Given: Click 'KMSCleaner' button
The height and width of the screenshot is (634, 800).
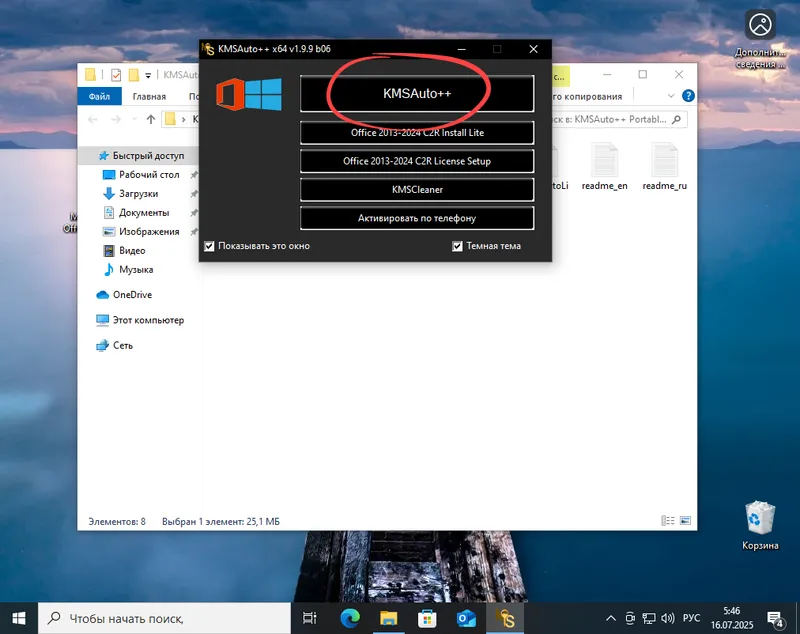Looking at the screenshot, I should tap(416, 188).
